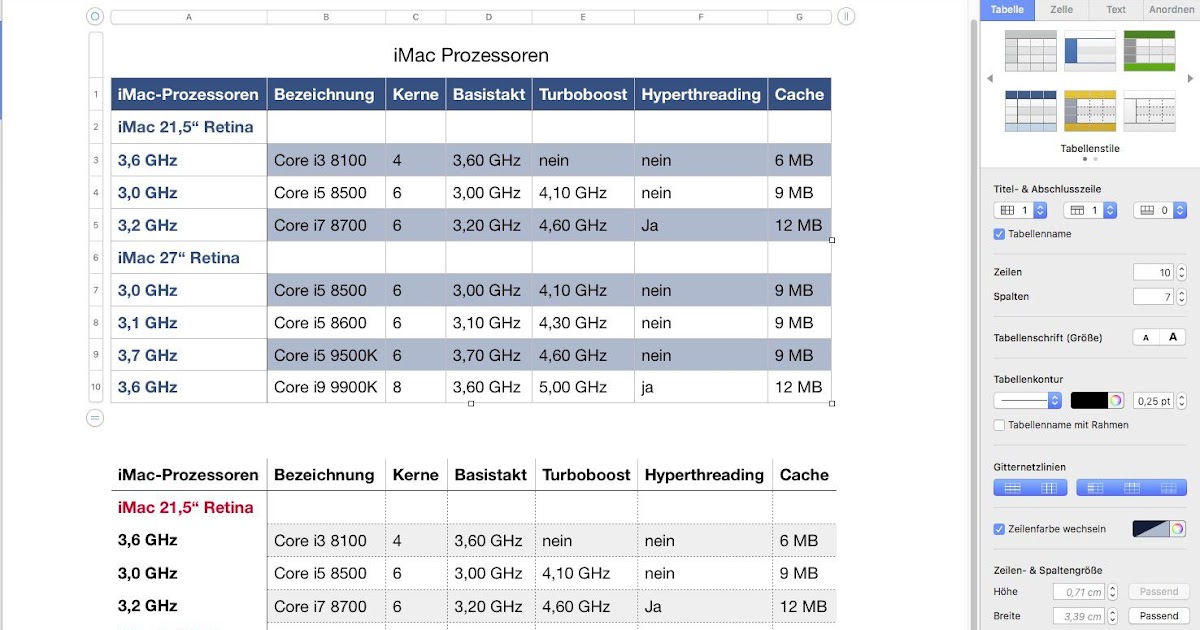Toggle vertical body gridlines button
Viewport: 1200px width, 630px height.
[1049, 488]
